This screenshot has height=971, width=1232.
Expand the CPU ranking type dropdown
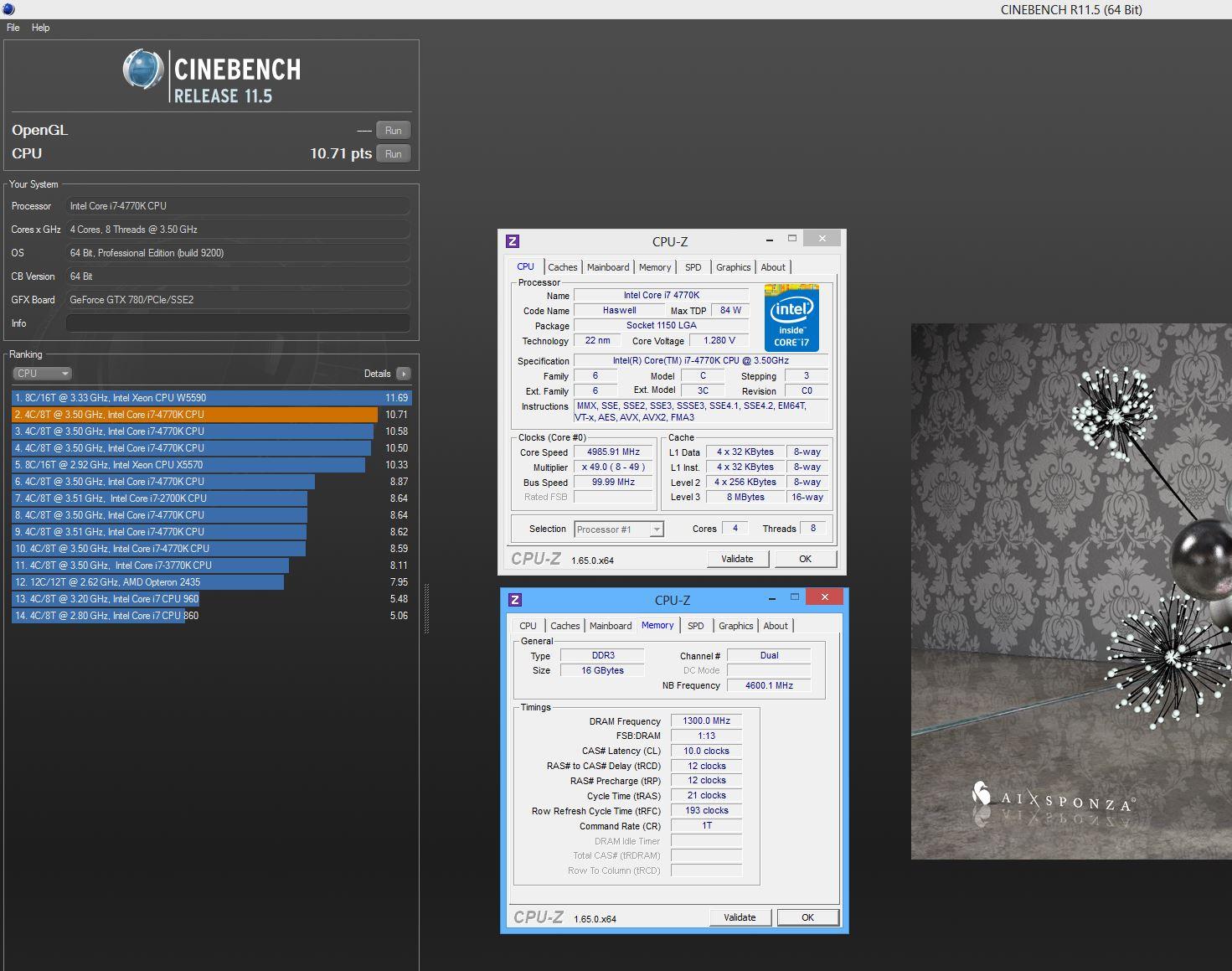tap(42, 374)
